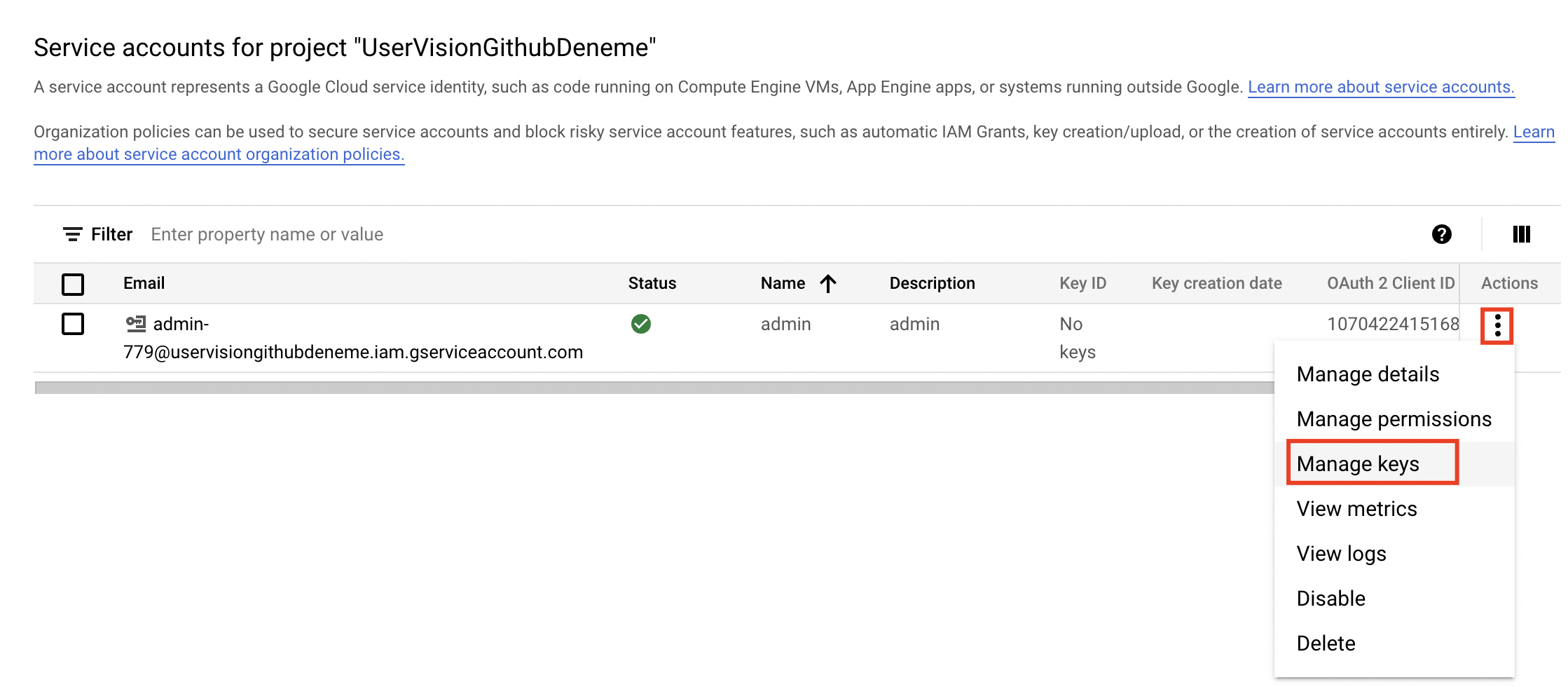Click the three-dot Actions menu for admin account
Image resolution: width=1568 pixels, height=687 pixels.
click(1497, 325)
